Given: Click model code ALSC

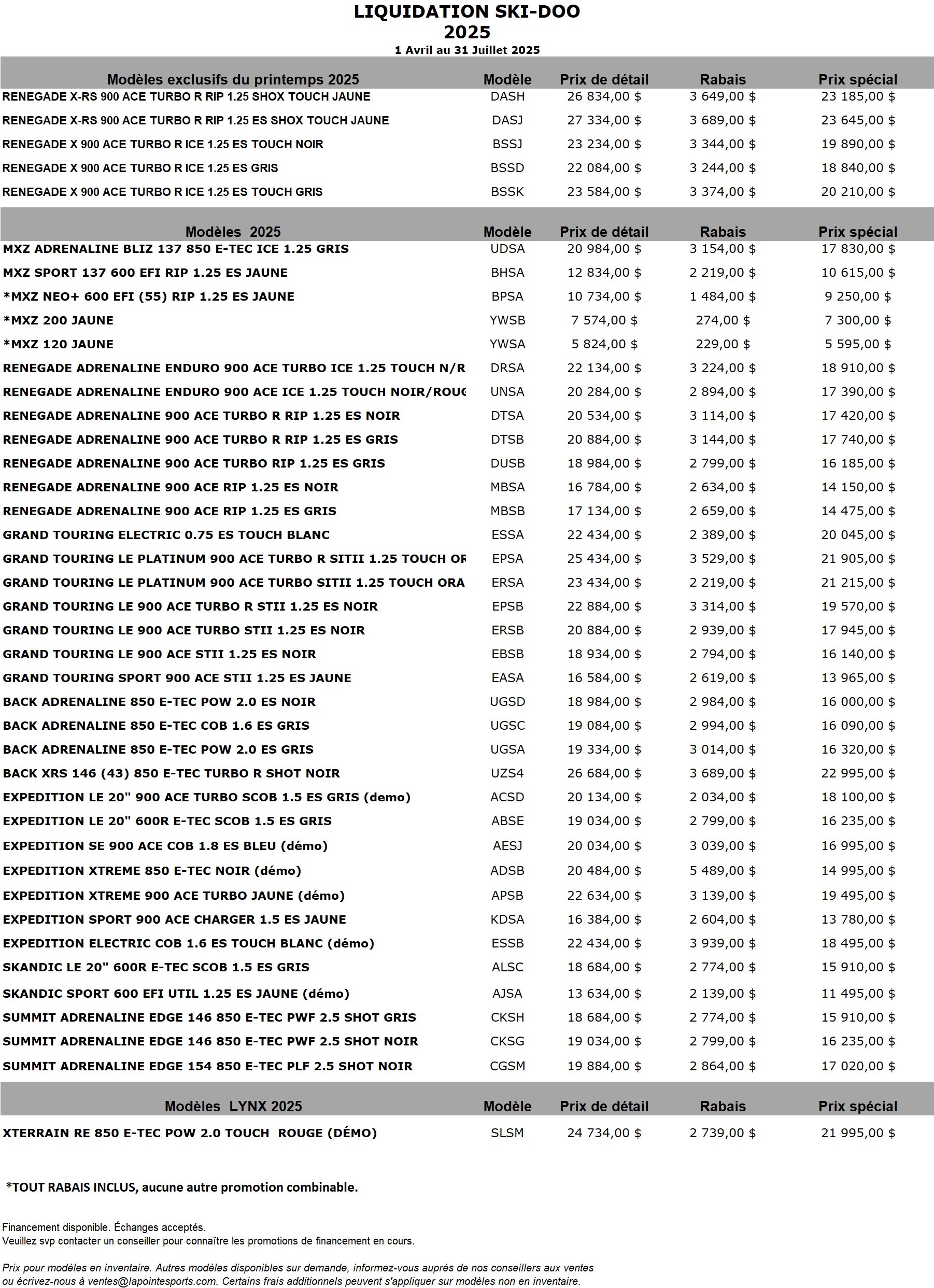Looking at the screenshot, I should click(507, 968).
